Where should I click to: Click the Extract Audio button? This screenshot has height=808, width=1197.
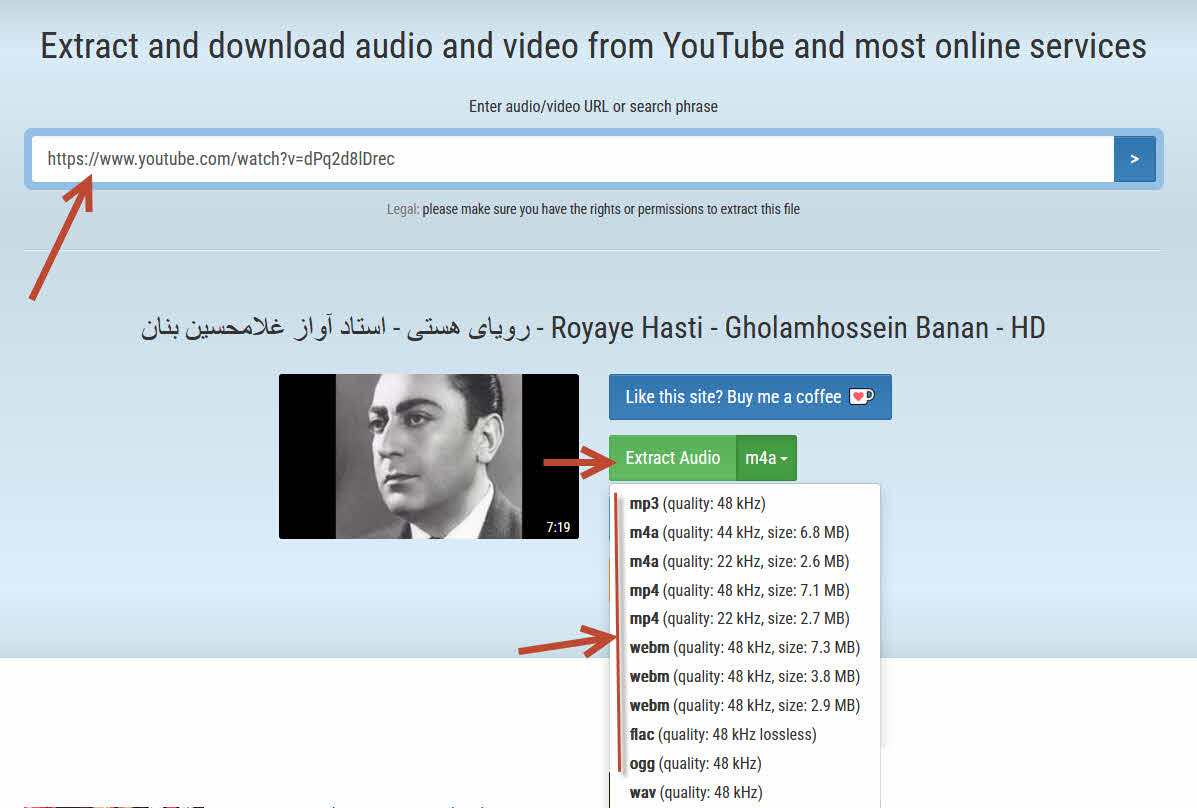[x=673, y=458]
